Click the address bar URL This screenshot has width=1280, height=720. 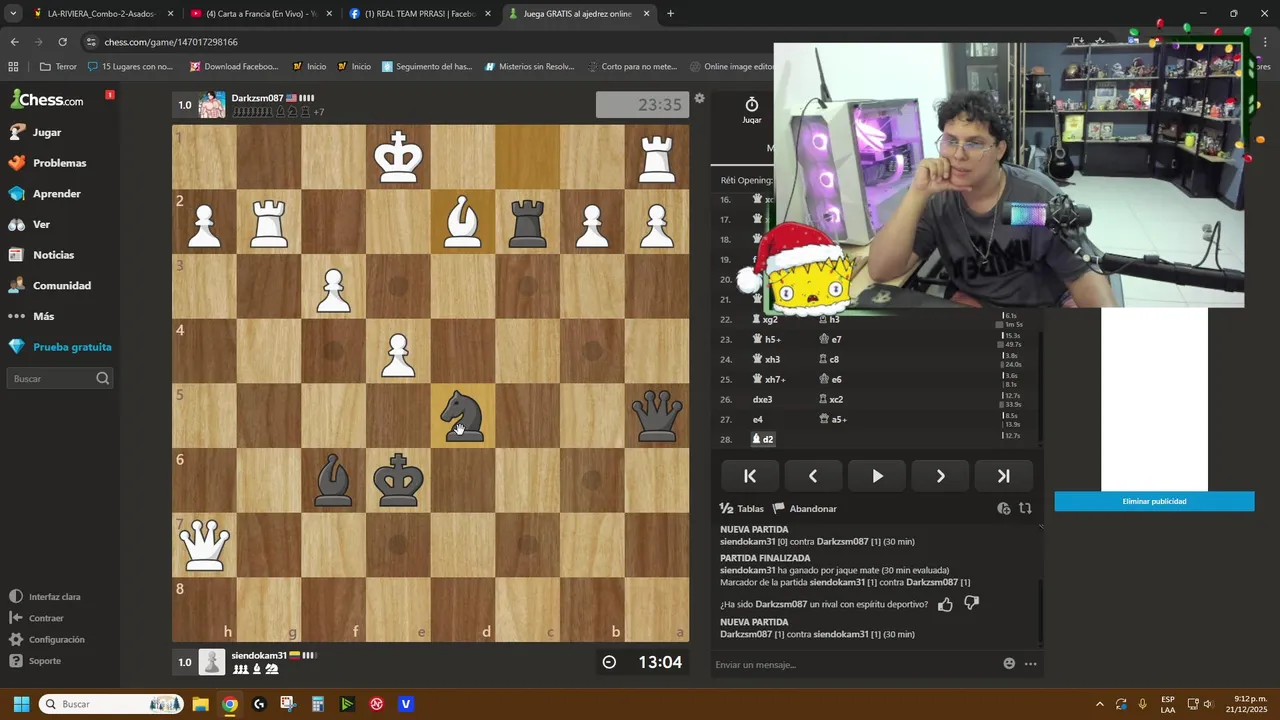[171, 42]
